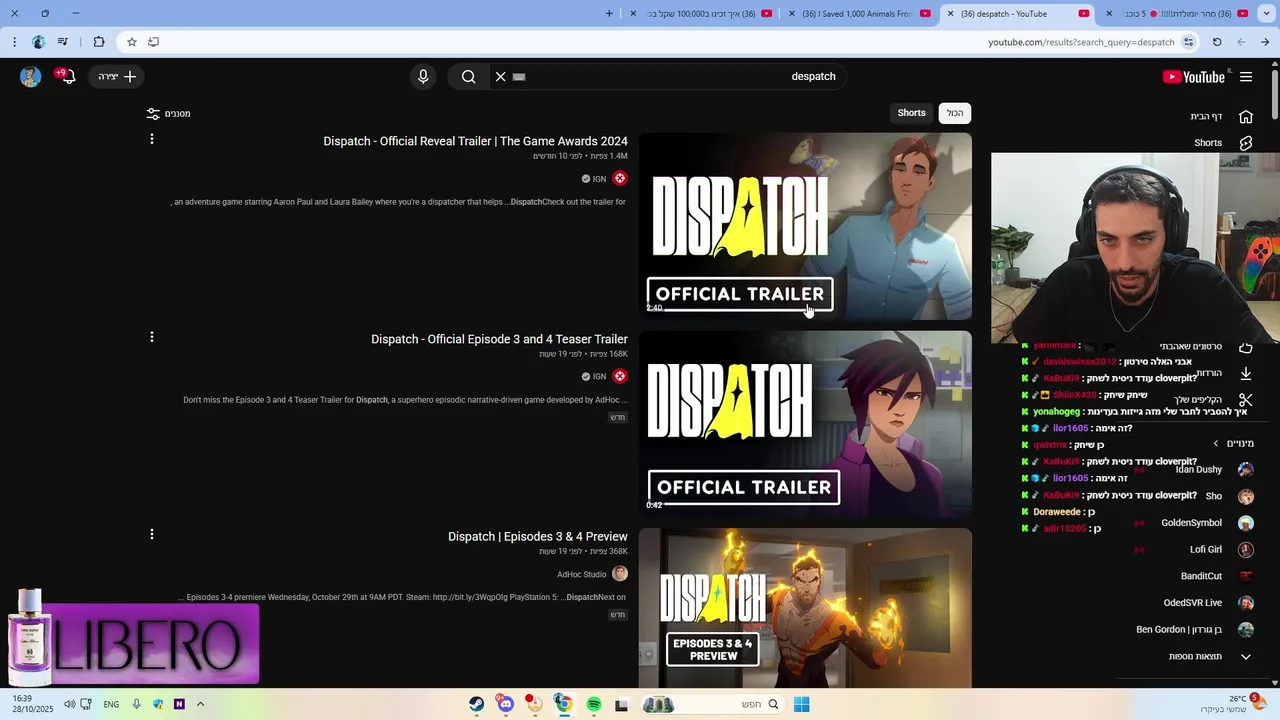Open Your clips scissors icon in sidebar
Screen dimensions: 1280x720
point(1246,400)
